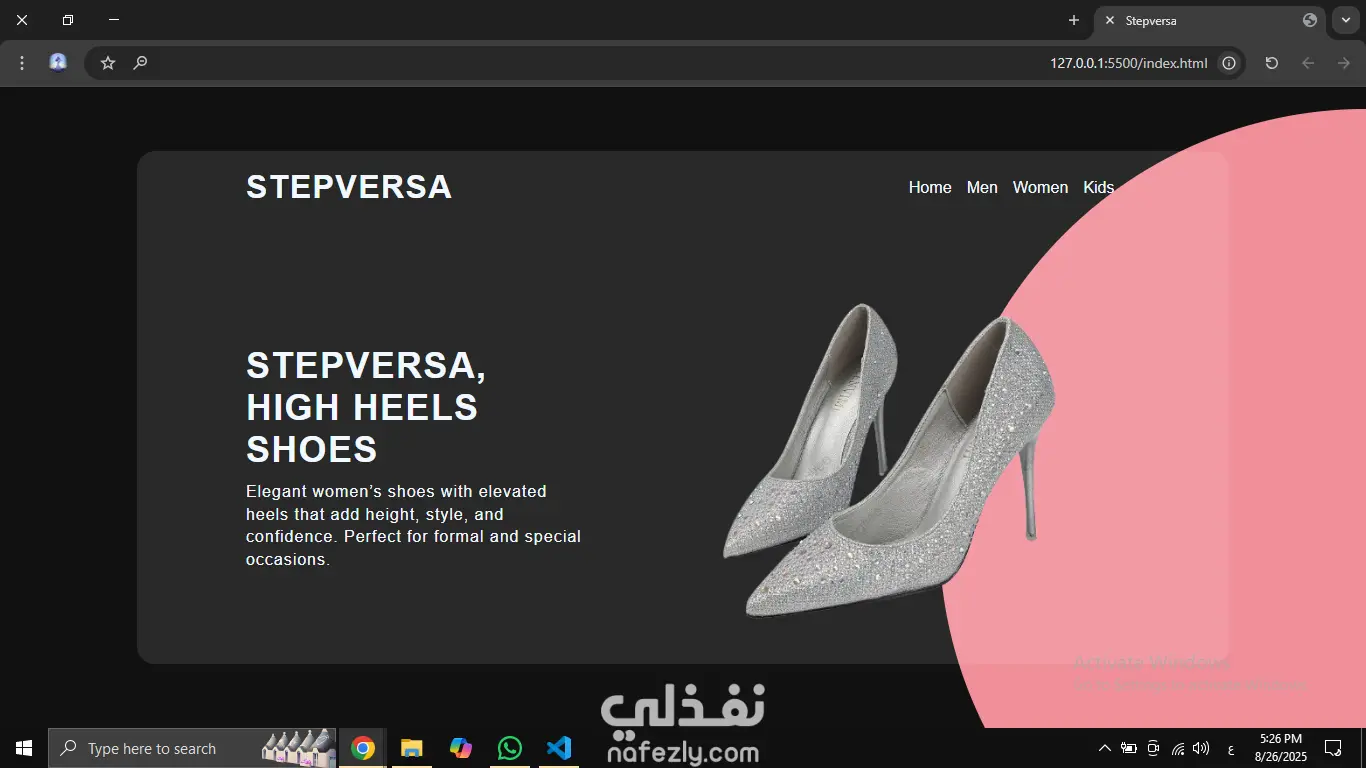This screenshot has width=1366, height=768.
Task: Bookmark this page with the star icon
Action: [108, 63]
